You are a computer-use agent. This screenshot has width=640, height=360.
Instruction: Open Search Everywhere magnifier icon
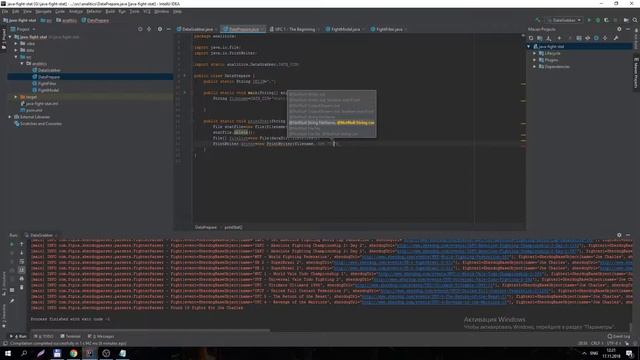[635, 20]
